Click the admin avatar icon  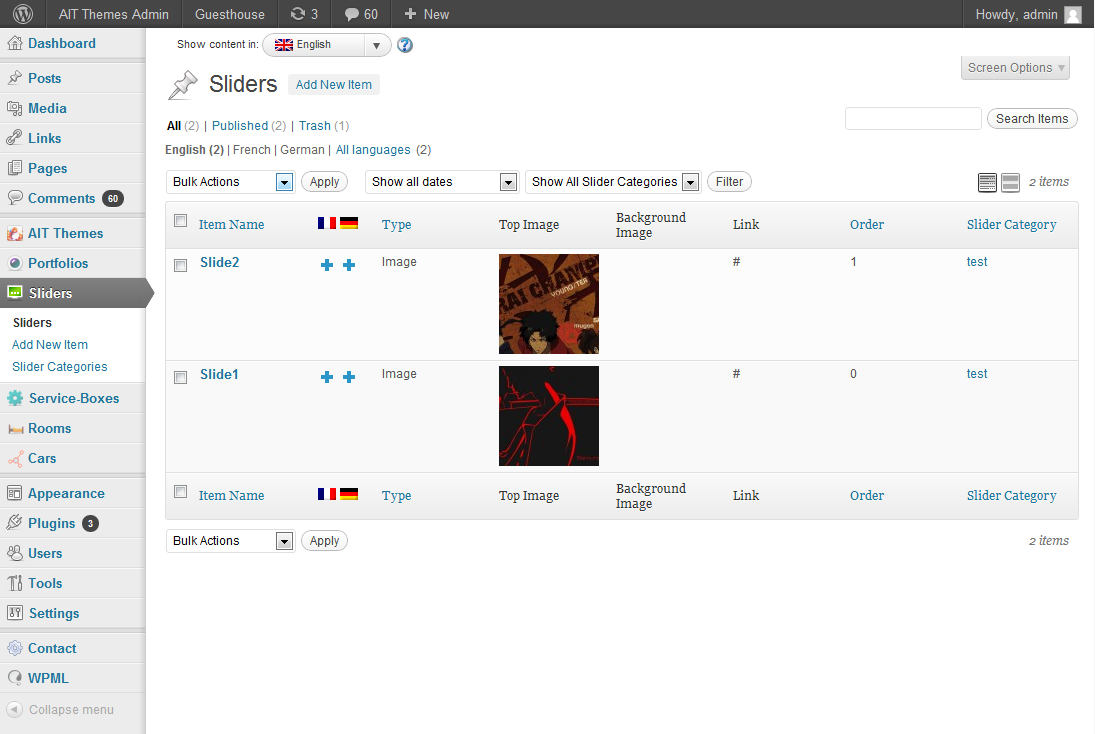(1073, 15)
